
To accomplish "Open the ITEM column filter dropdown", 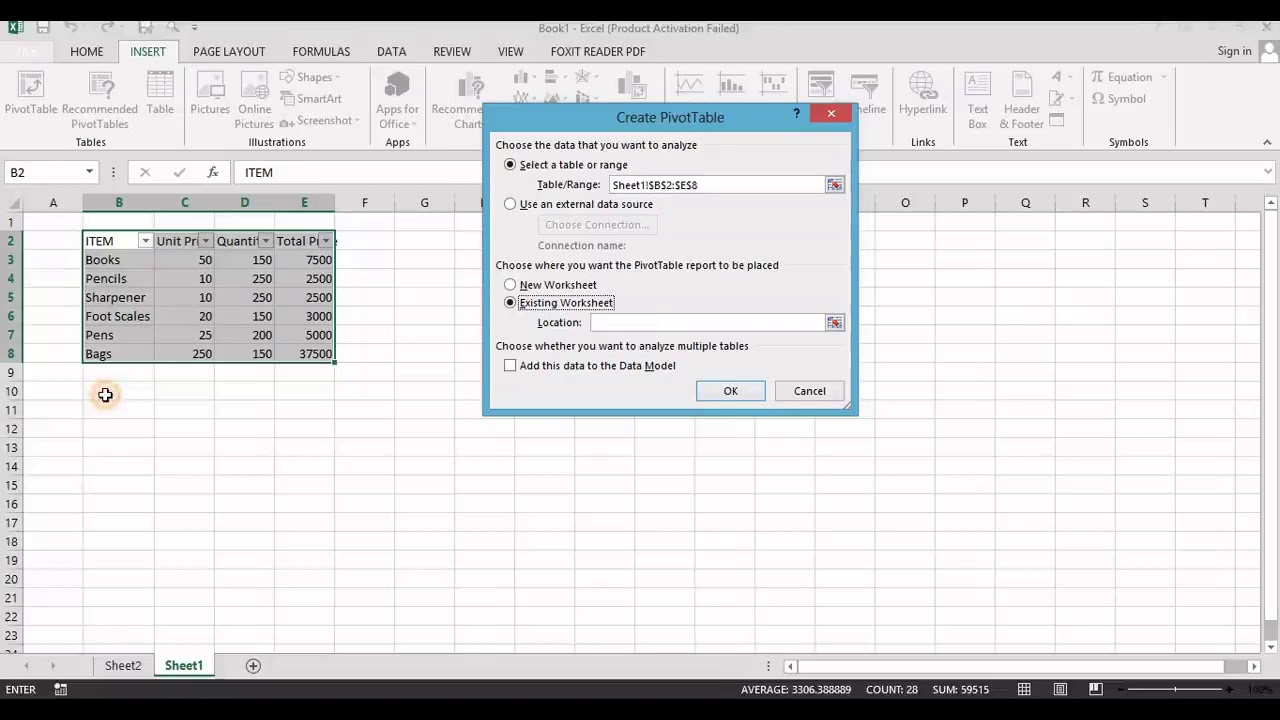I will (x=145, y=241).
